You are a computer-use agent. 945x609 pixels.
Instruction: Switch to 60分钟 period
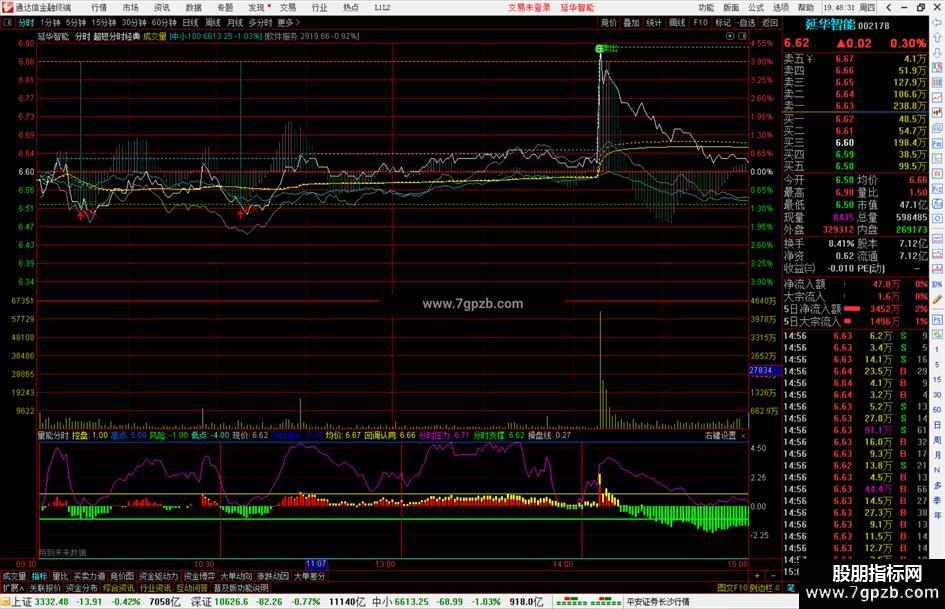pos(164,22)
